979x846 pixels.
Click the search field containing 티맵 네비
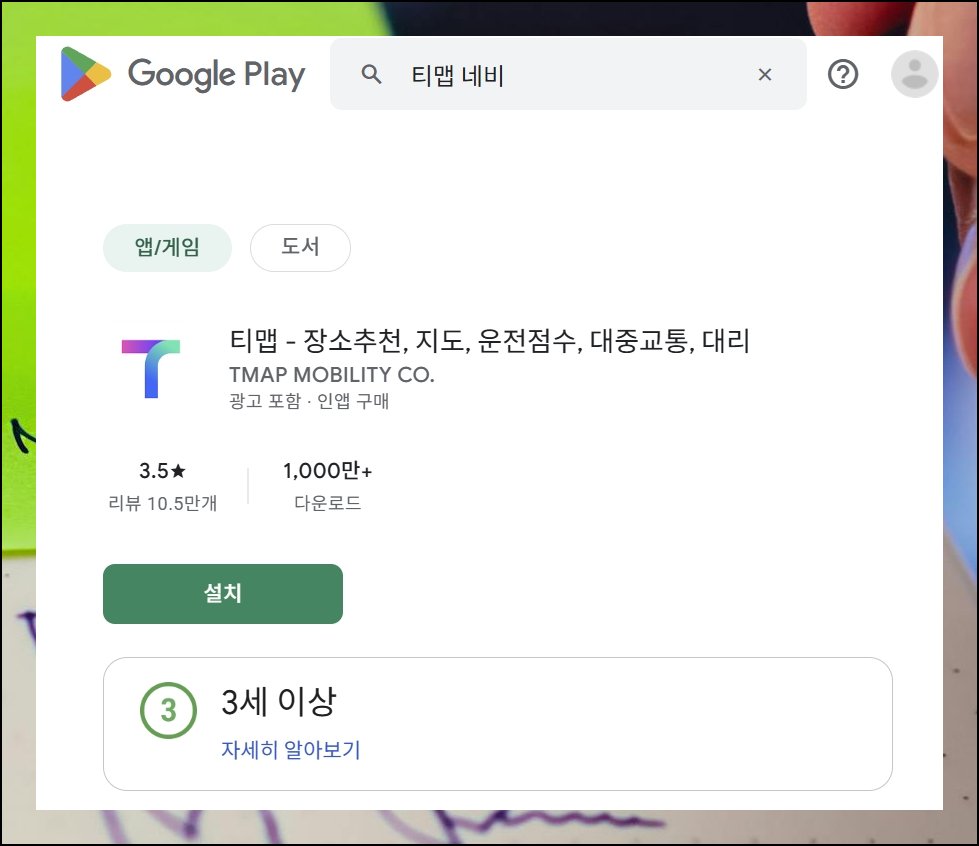point(568,74)
